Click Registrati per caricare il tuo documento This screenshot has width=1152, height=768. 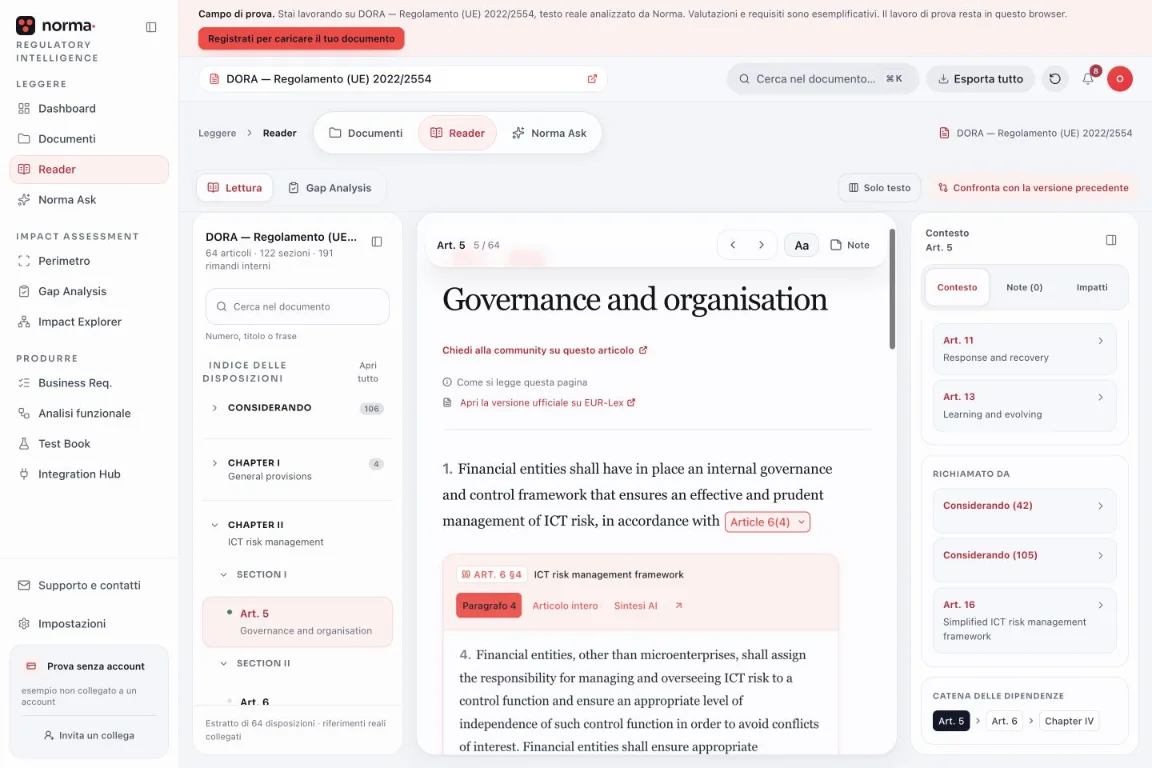click(301, 38)
